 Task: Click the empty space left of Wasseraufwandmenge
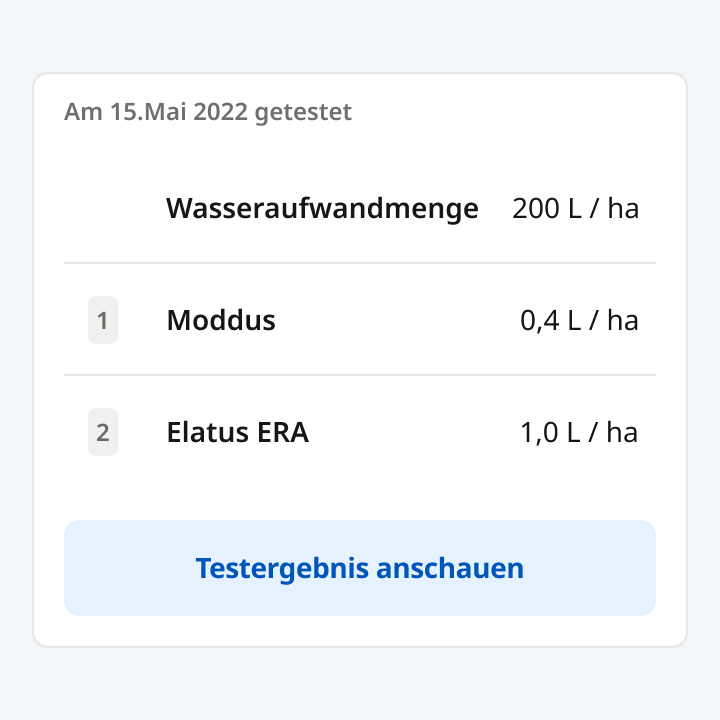coord(110,209)
